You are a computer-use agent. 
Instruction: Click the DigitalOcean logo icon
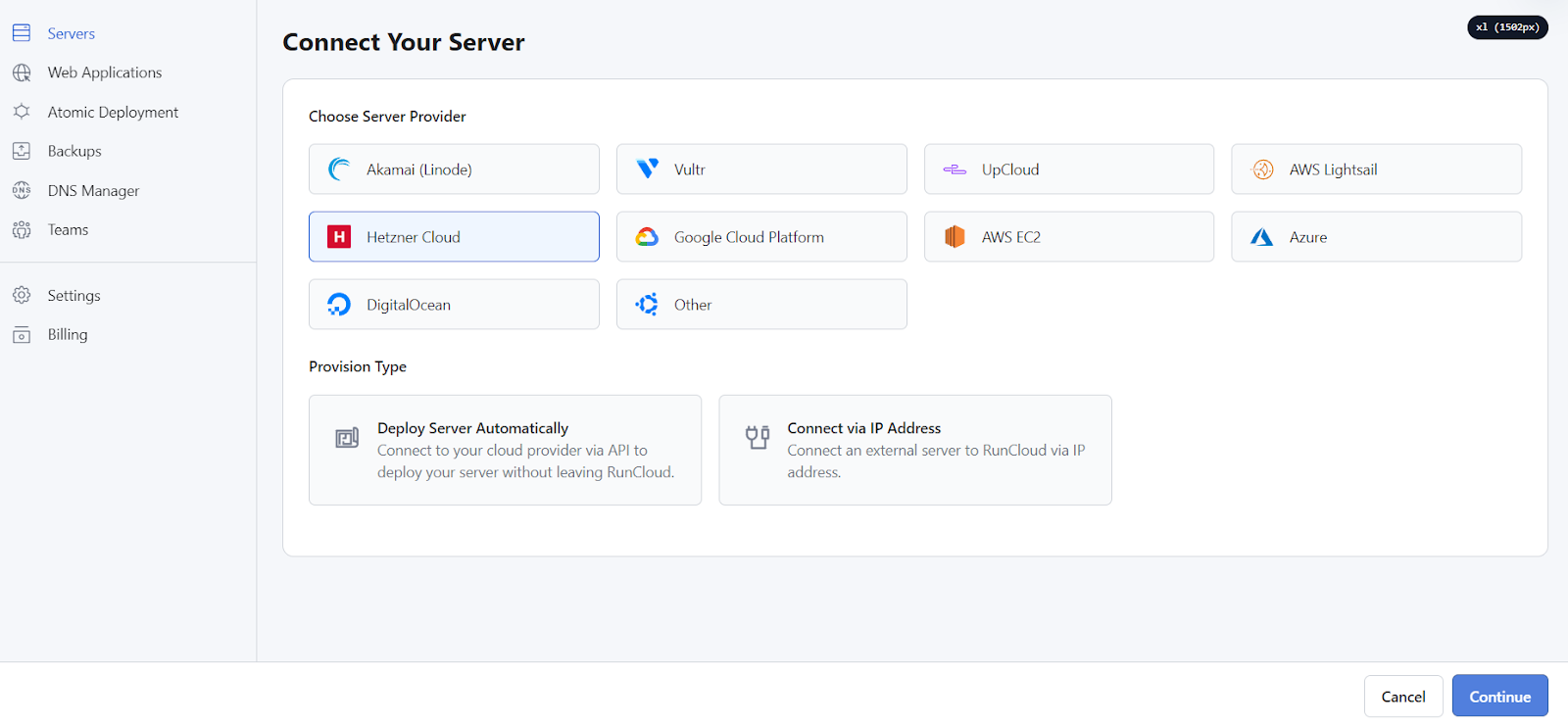pos(339,305)
